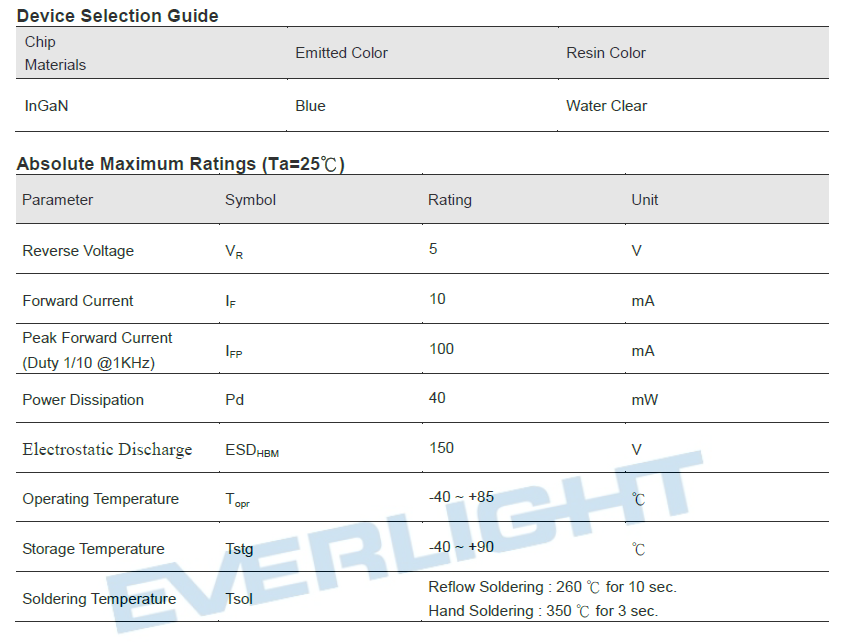The height and width of the screenshot is (642, 841).
Task: Click the Tstg storage temperature symbol
Action: pos(239,549)
